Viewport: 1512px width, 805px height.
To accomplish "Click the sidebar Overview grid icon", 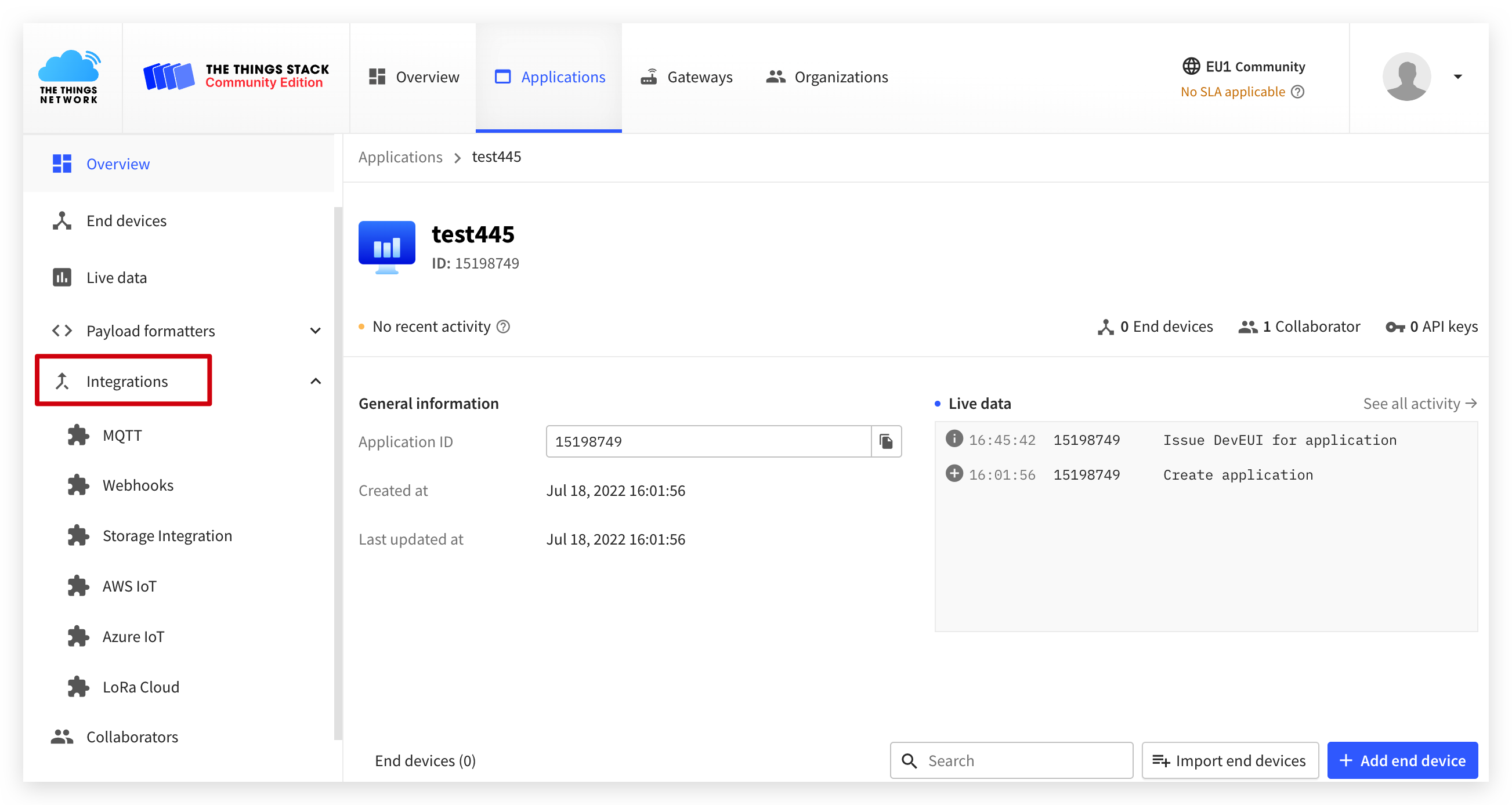I will coord(62,164).
